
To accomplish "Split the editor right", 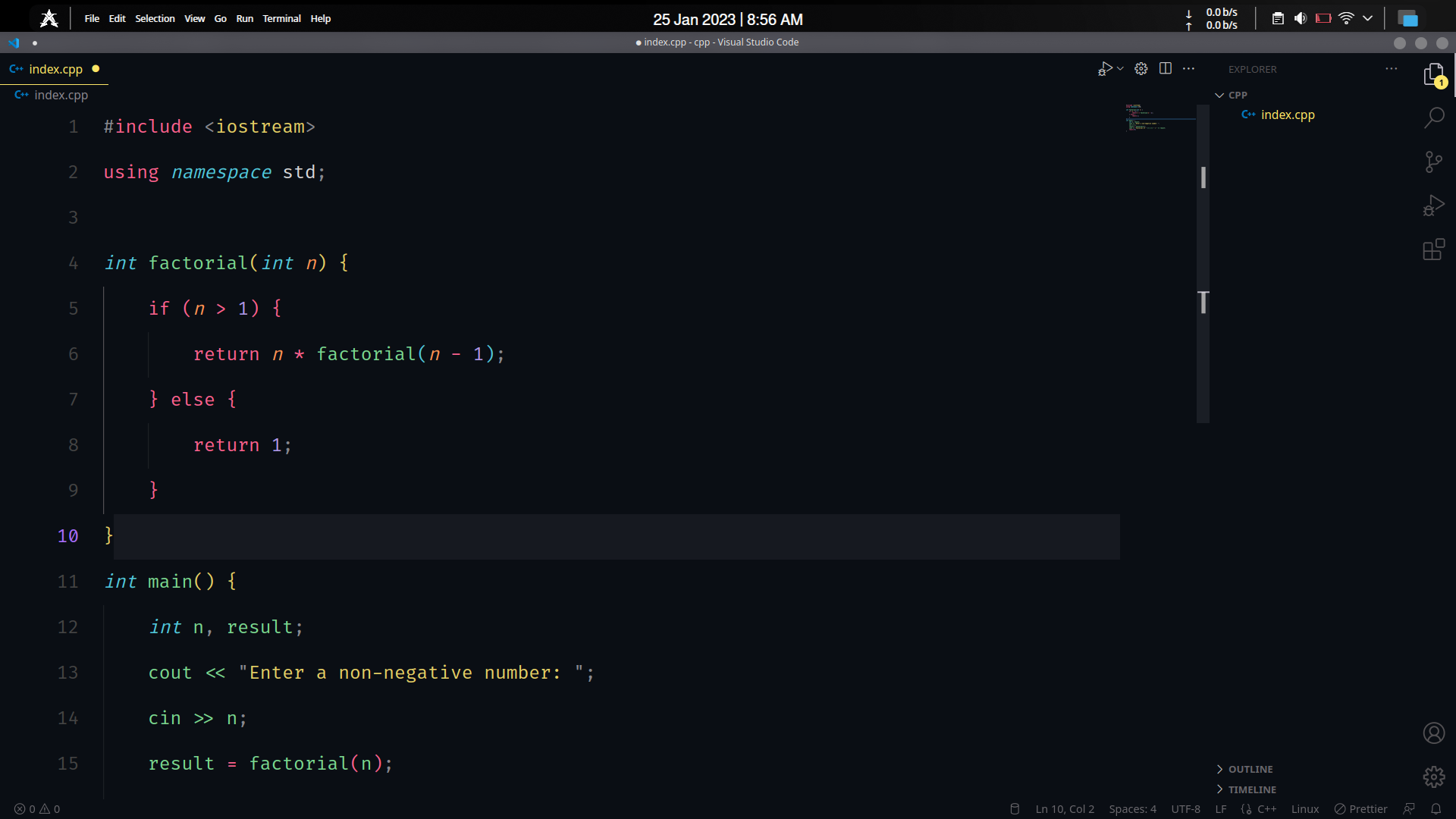I will (x=1166, y=69).
